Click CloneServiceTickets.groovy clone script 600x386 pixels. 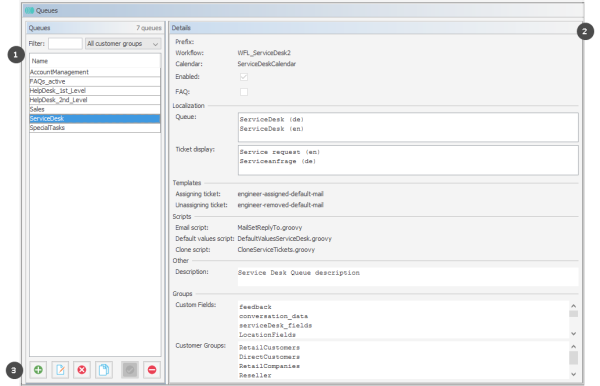tap(276, 250)
